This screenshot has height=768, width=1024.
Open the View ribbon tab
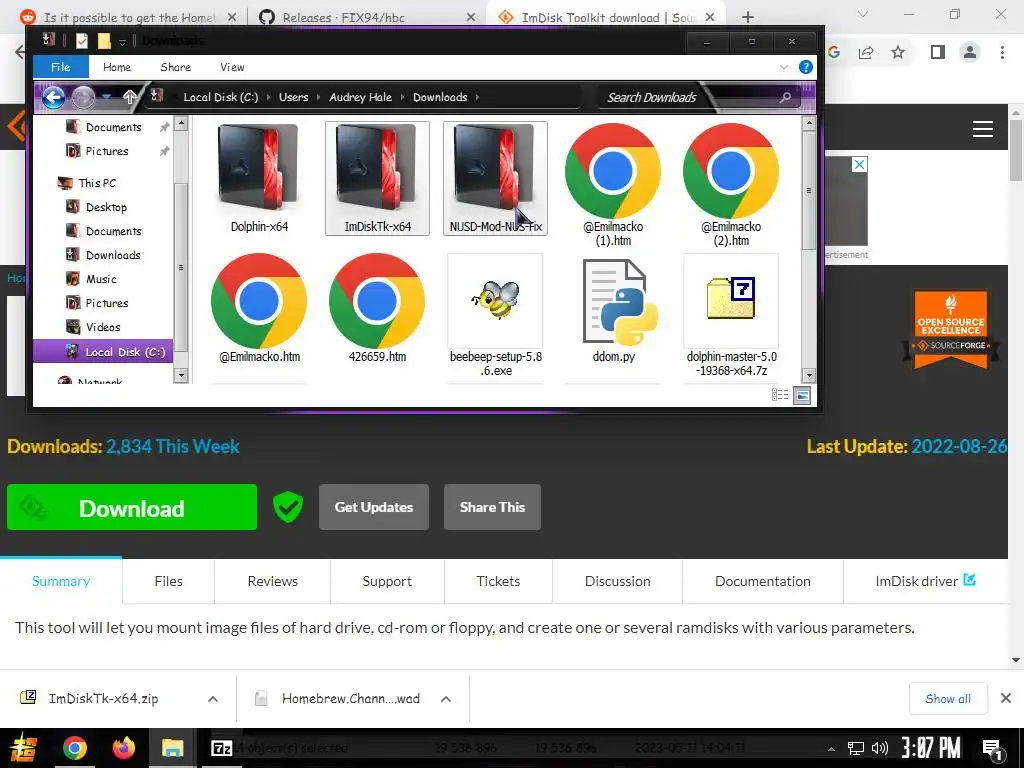click(x=232, y=67)
